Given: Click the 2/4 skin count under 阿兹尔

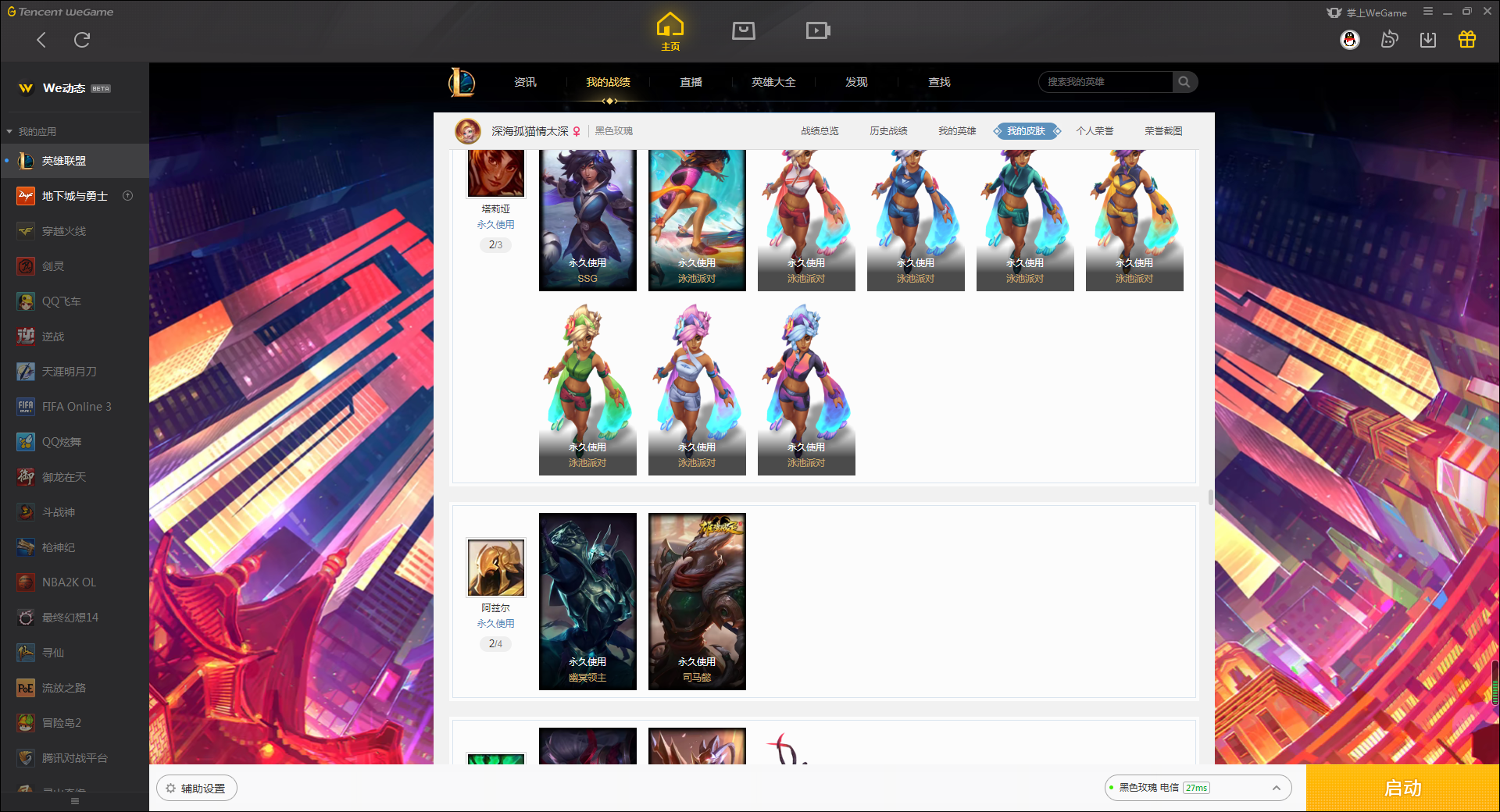Looking at the screenshot, I should coord(495,644).
